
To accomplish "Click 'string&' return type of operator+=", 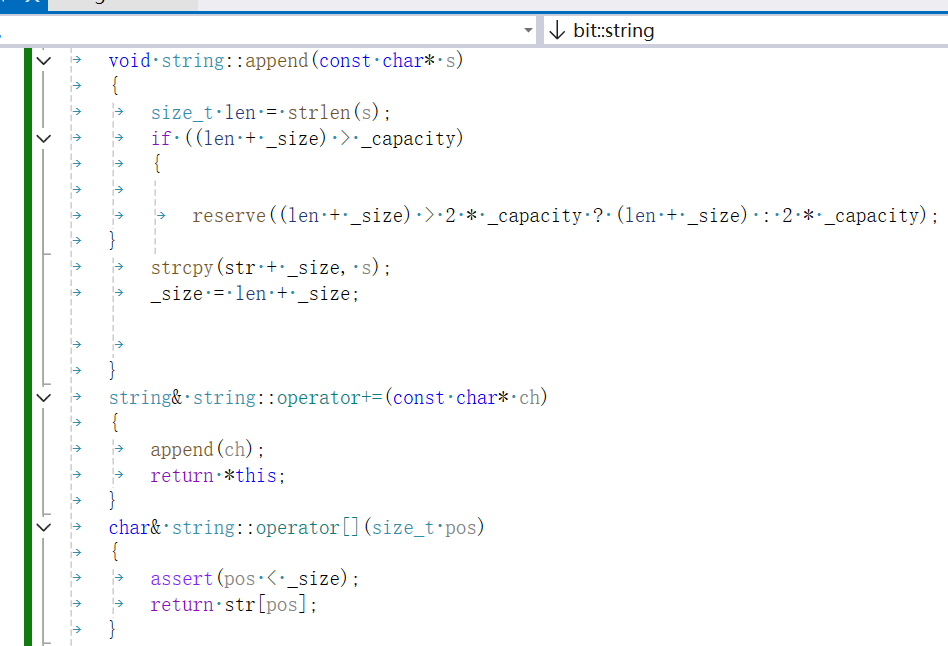I will pos(145,397).
